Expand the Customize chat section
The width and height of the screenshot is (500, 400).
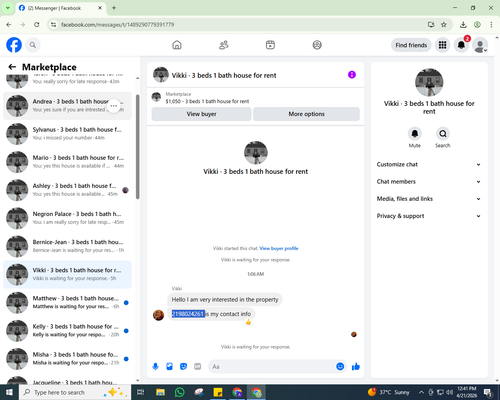(x=429, y=164)
